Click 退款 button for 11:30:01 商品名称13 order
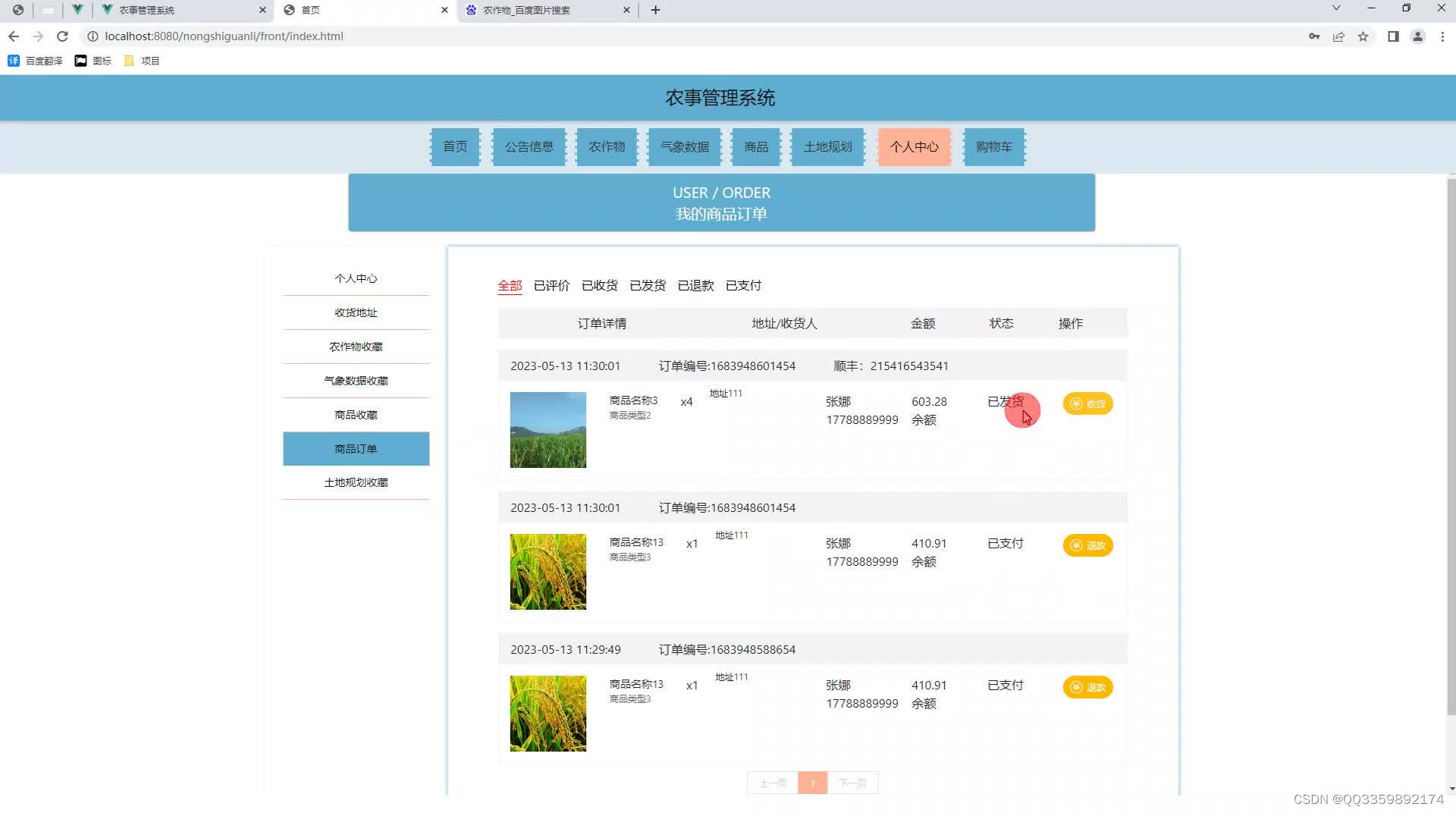This screenshot has width=1456, height=813. tap(1087, 545)
